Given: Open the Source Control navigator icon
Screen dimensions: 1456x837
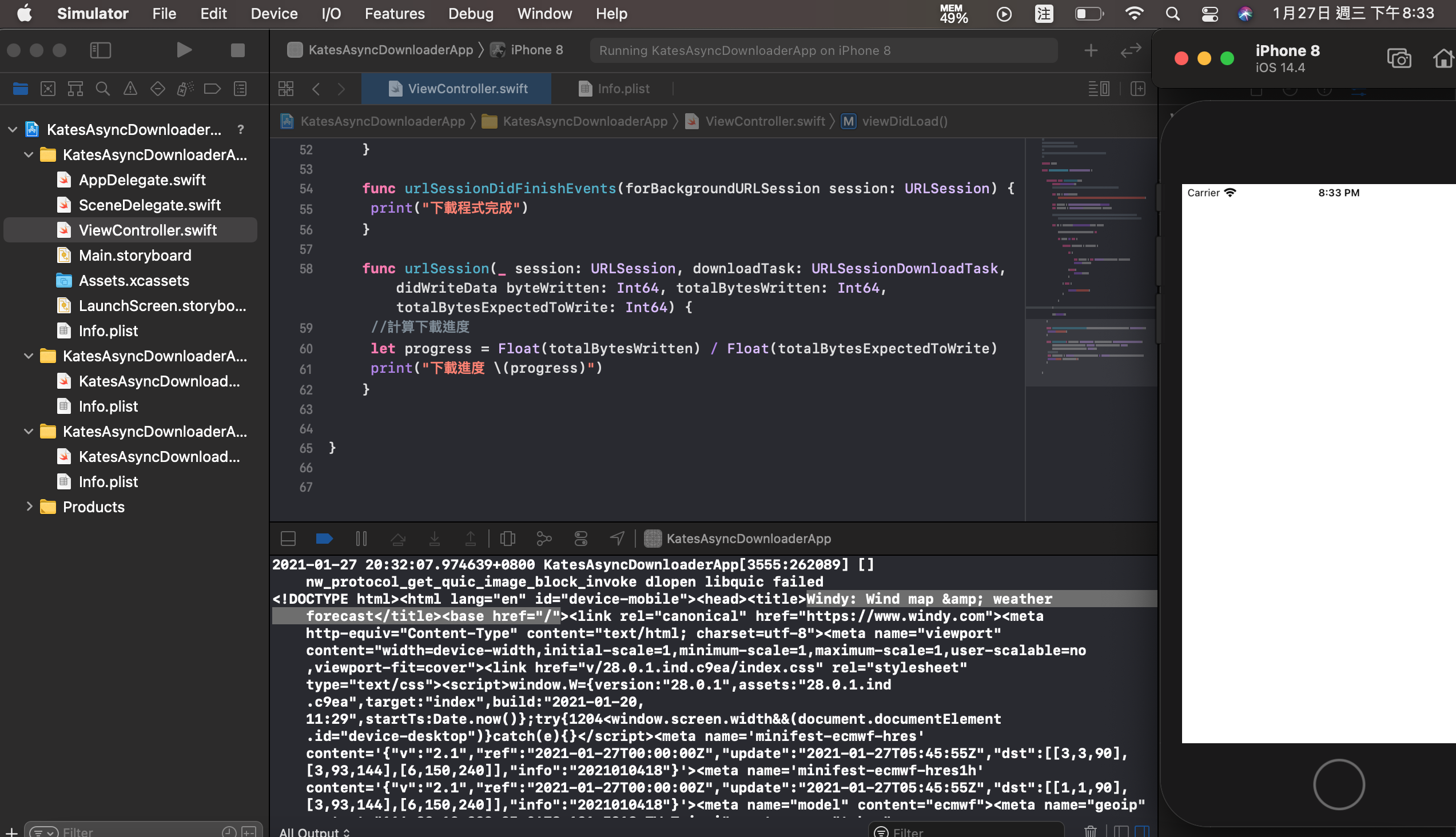Looking at the screenshot, I should click(48, 89).
